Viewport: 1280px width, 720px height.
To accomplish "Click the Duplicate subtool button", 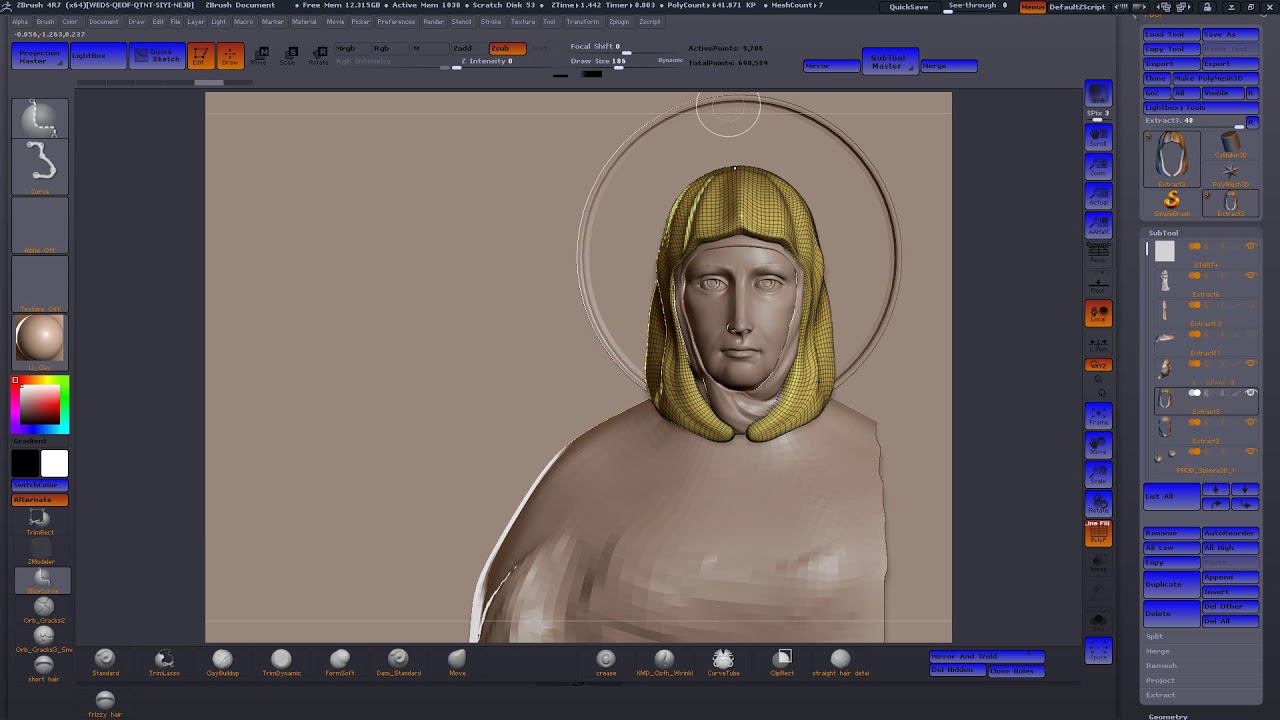I will pyautogui.click(x=1171, y=584).
